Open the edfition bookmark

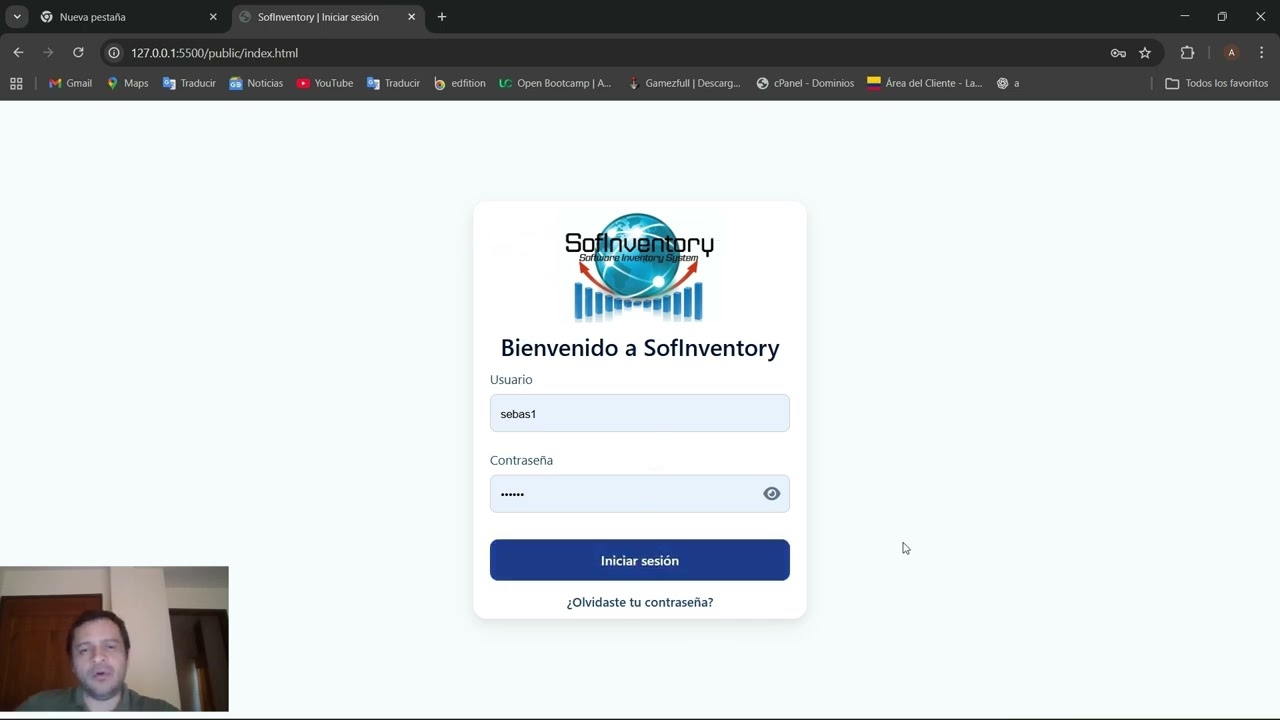click(459, 83)
